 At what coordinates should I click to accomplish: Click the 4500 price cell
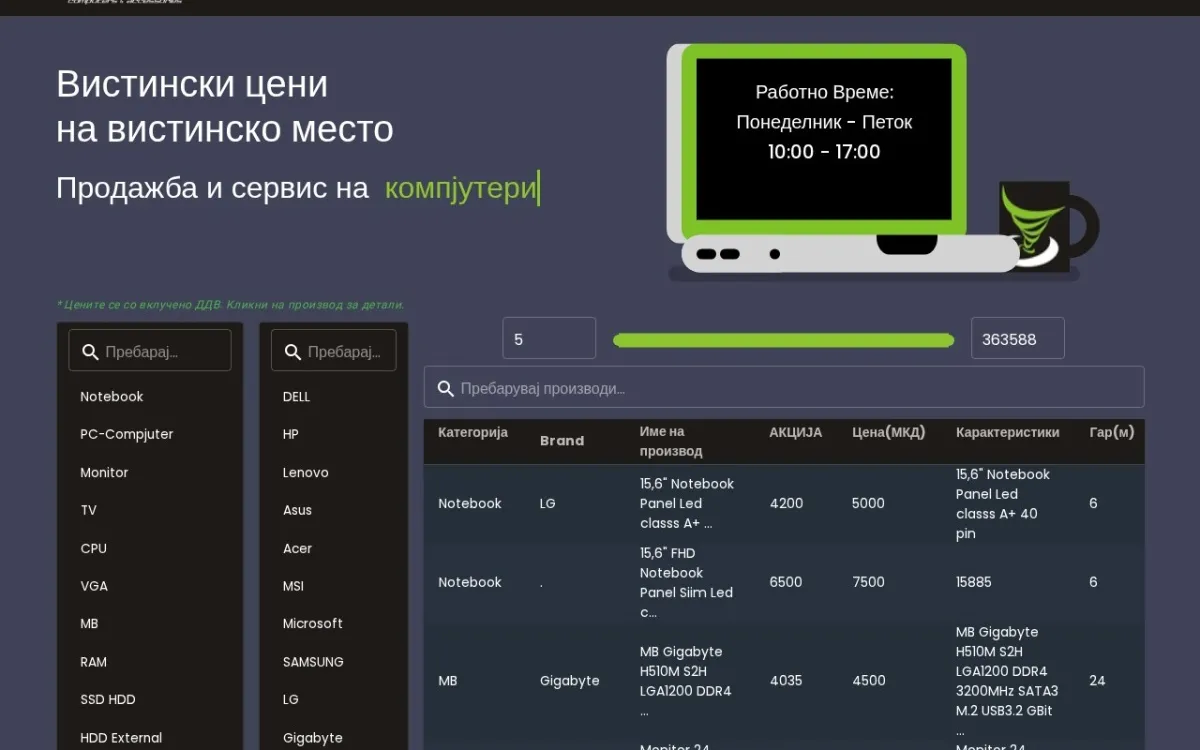pos(868,680)
